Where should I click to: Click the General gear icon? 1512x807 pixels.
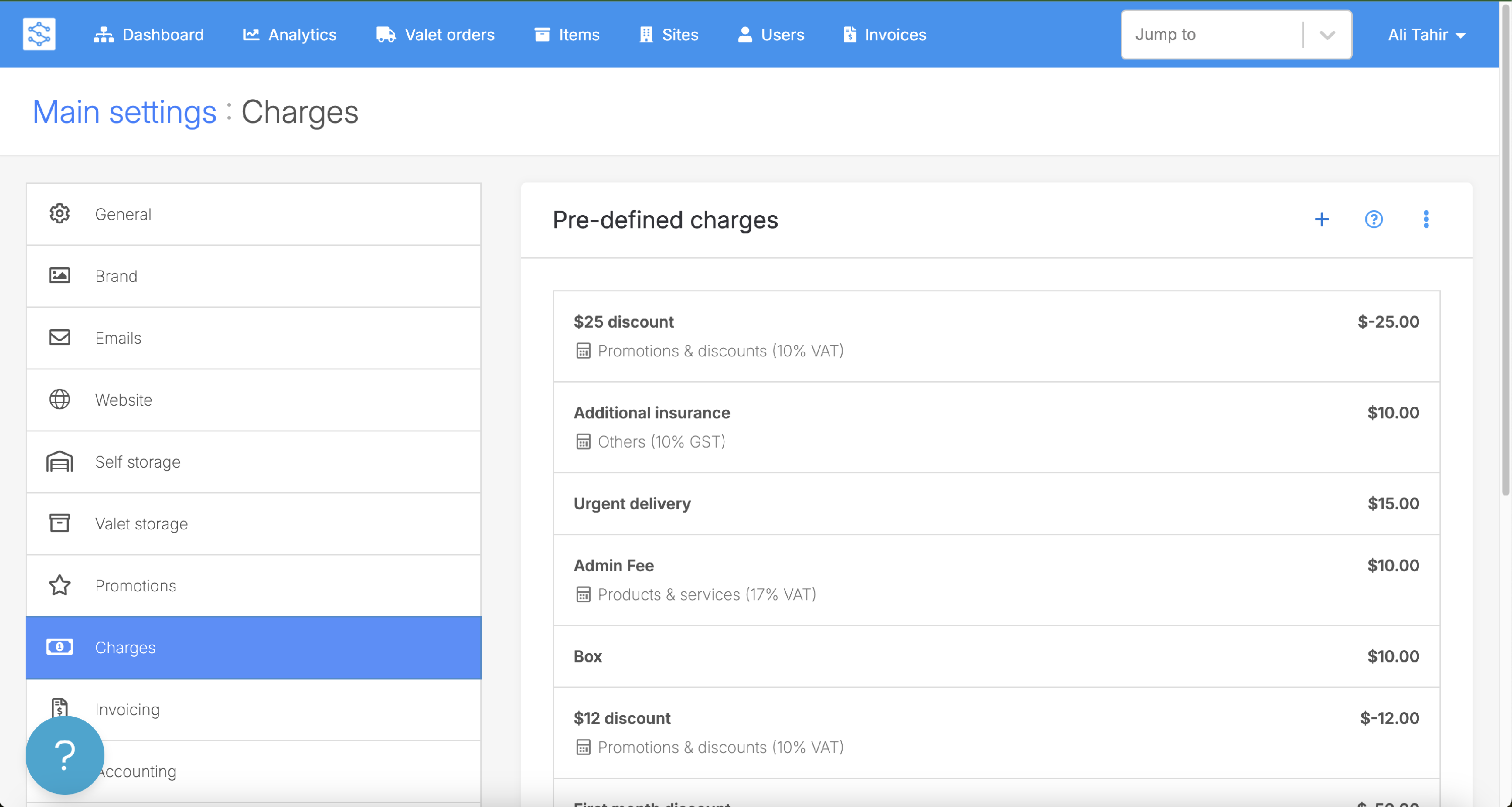[59, 214]
